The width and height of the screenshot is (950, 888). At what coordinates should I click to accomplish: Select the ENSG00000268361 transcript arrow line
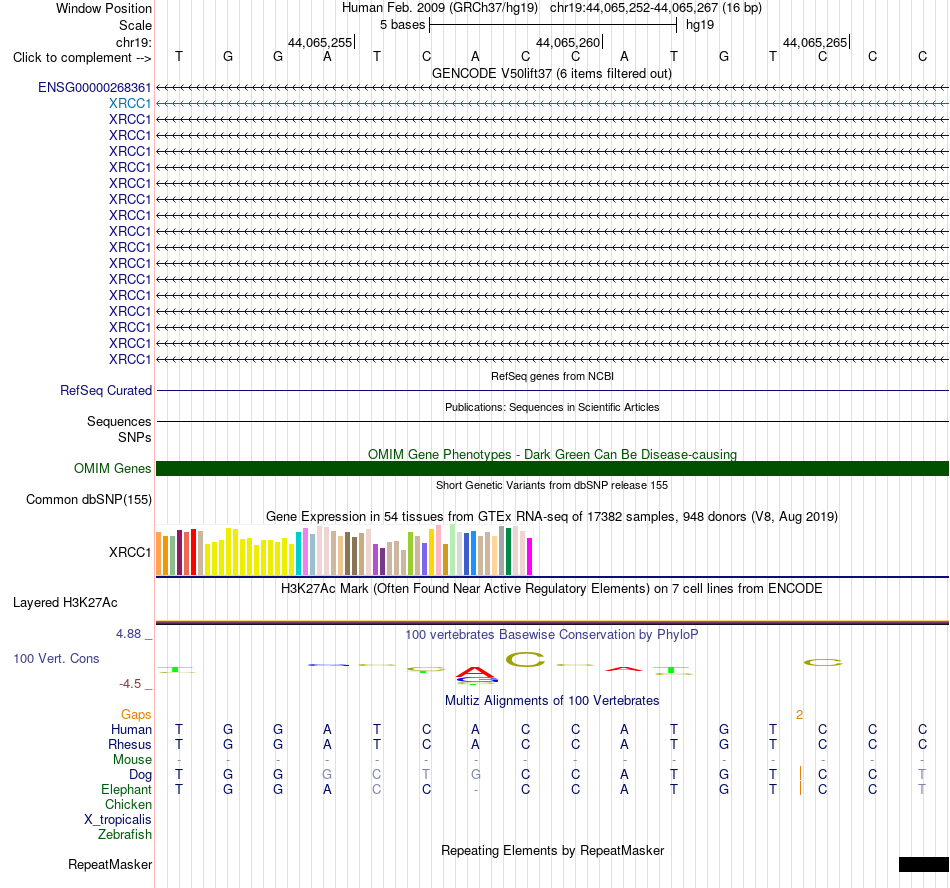click(x=552, y=88)
